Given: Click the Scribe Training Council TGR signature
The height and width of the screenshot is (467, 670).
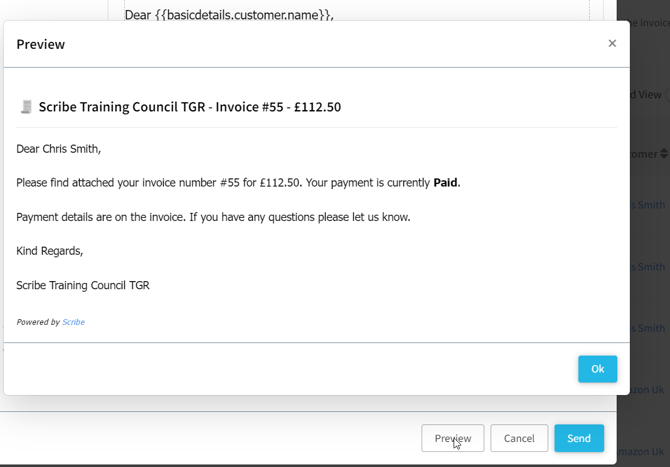Looking at the screenshot, I should pos(83,285).
